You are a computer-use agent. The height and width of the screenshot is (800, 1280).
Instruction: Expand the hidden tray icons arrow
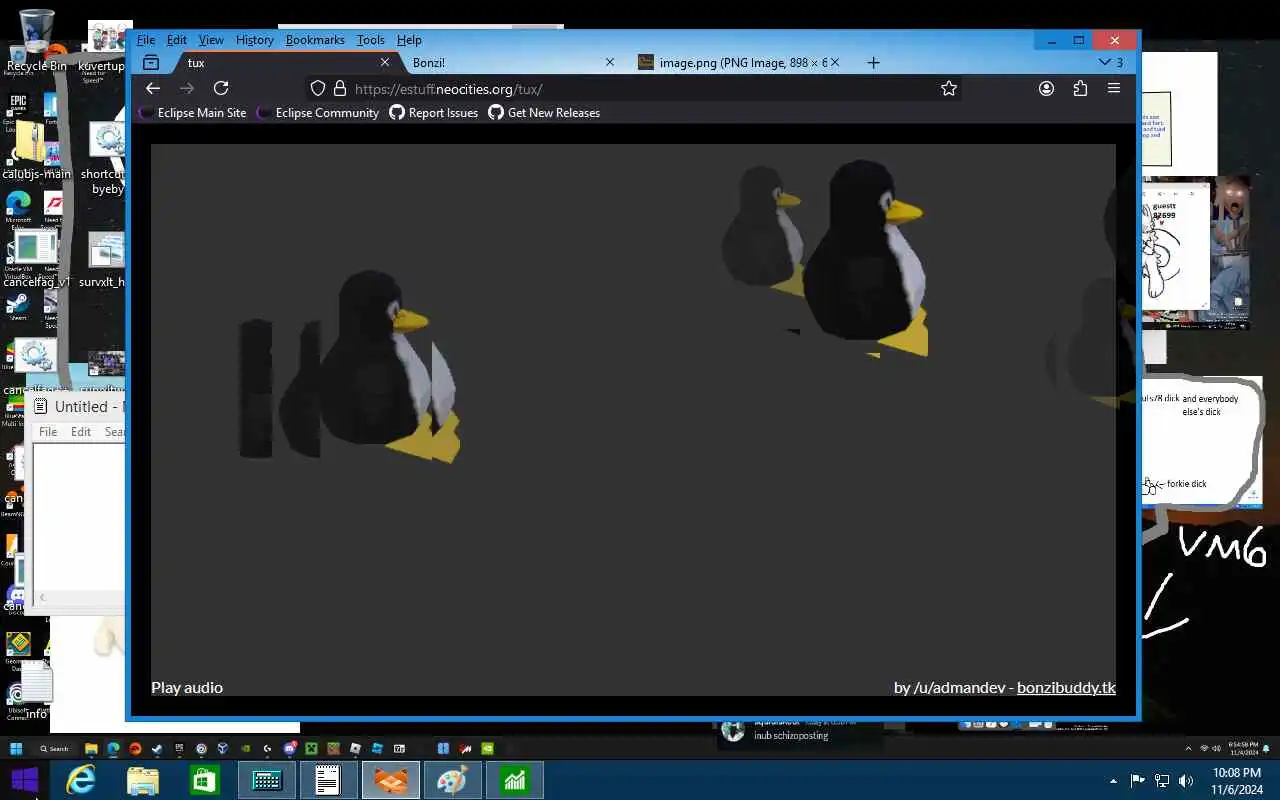(x=1113, y=781)
